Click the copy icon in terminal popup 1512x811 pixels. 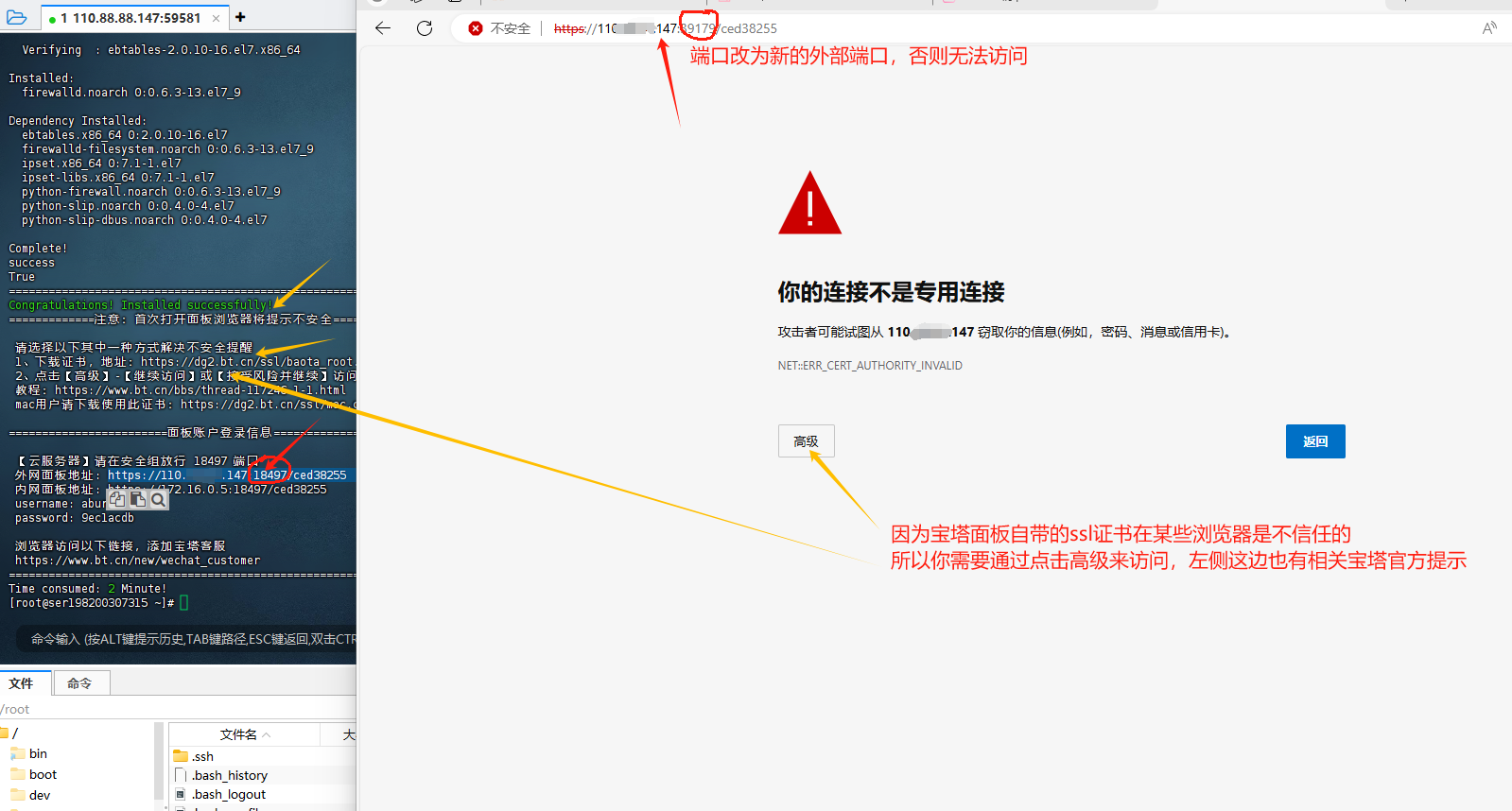pos(117,498)
